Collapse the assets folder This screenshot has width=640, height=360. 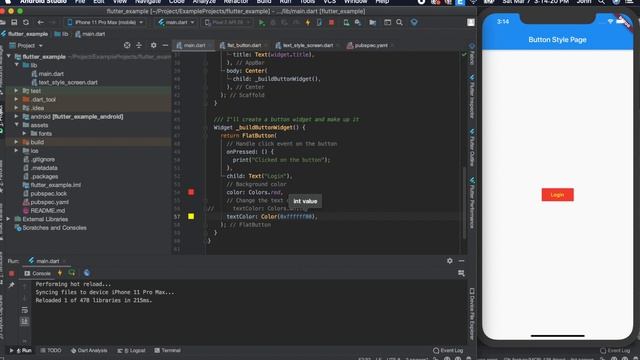click(17, 125)
